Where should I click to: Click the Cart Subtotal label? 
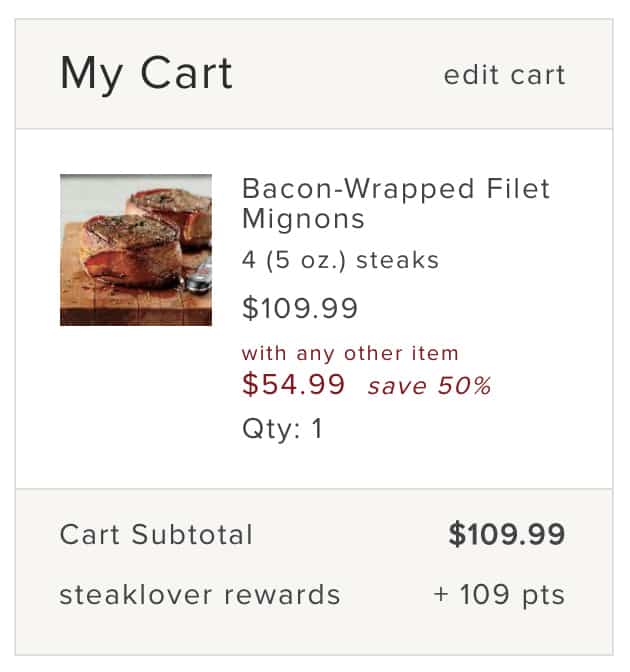156,534
